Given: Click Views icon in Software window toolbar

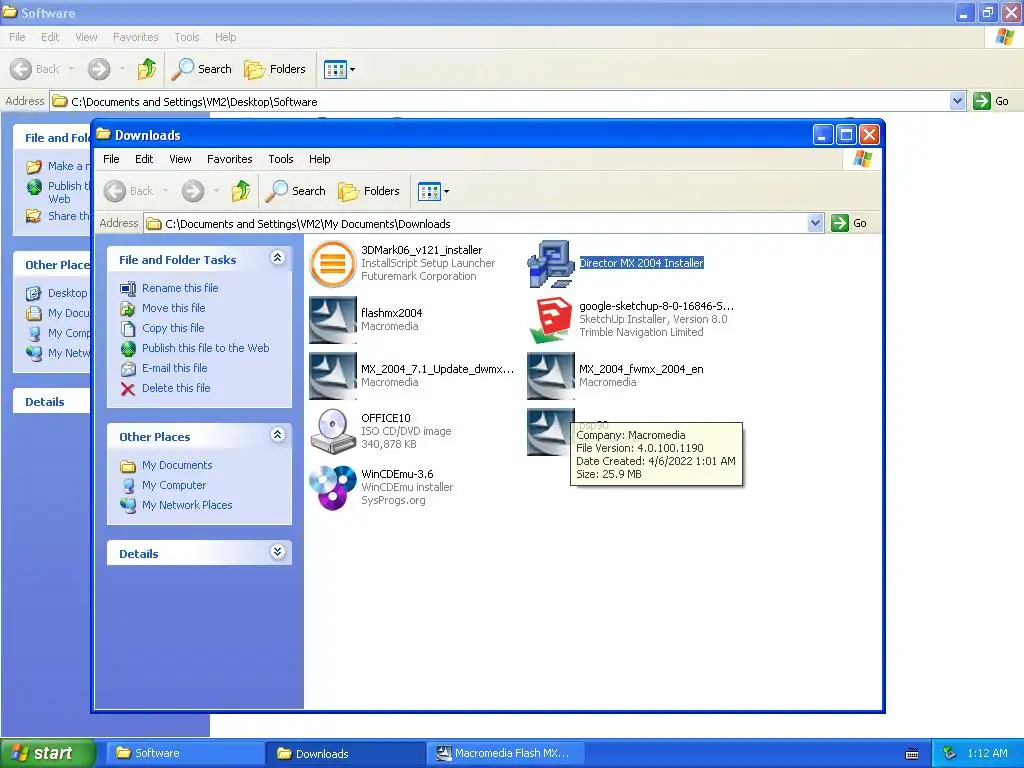Looking at the screenshot, I should (335, 69).
